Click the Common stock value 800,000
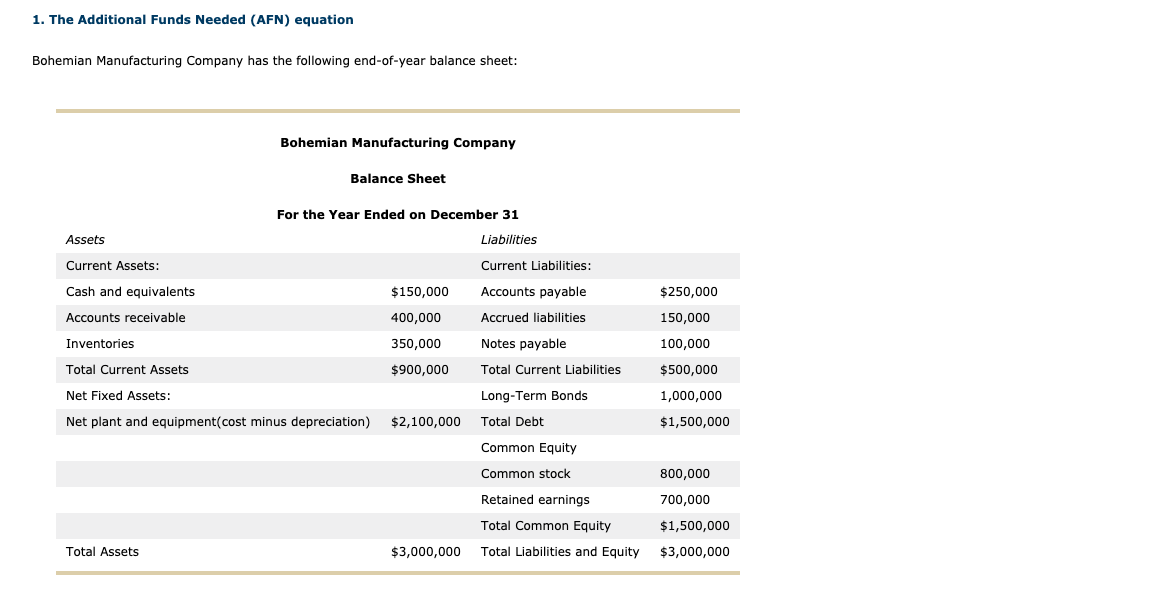The height and width of the screenshot is (616, 1153). coord(685,474)
